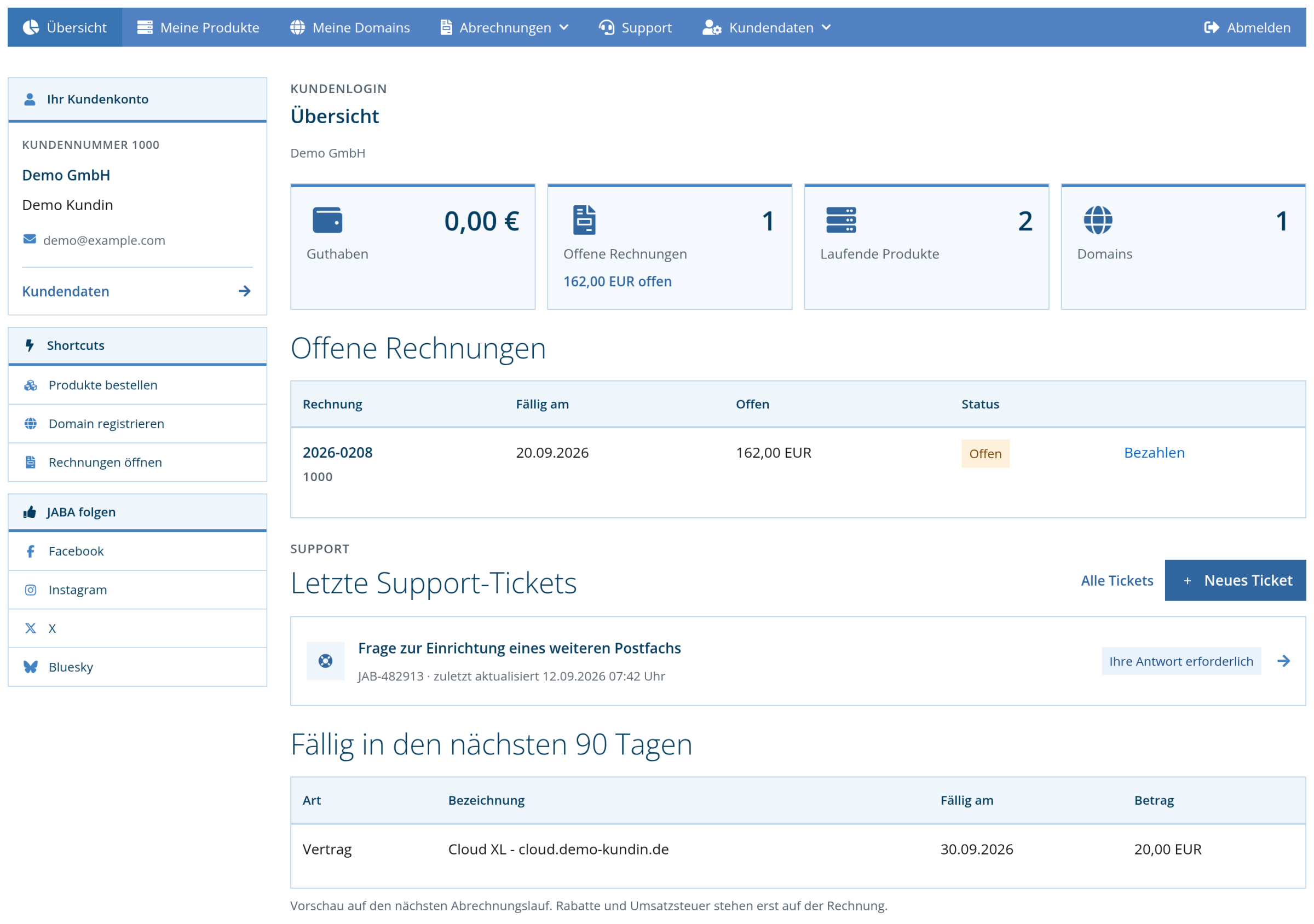Click Bezahlen for invoice 2026-0208
1314x924 pixels.
[1154, 453]
